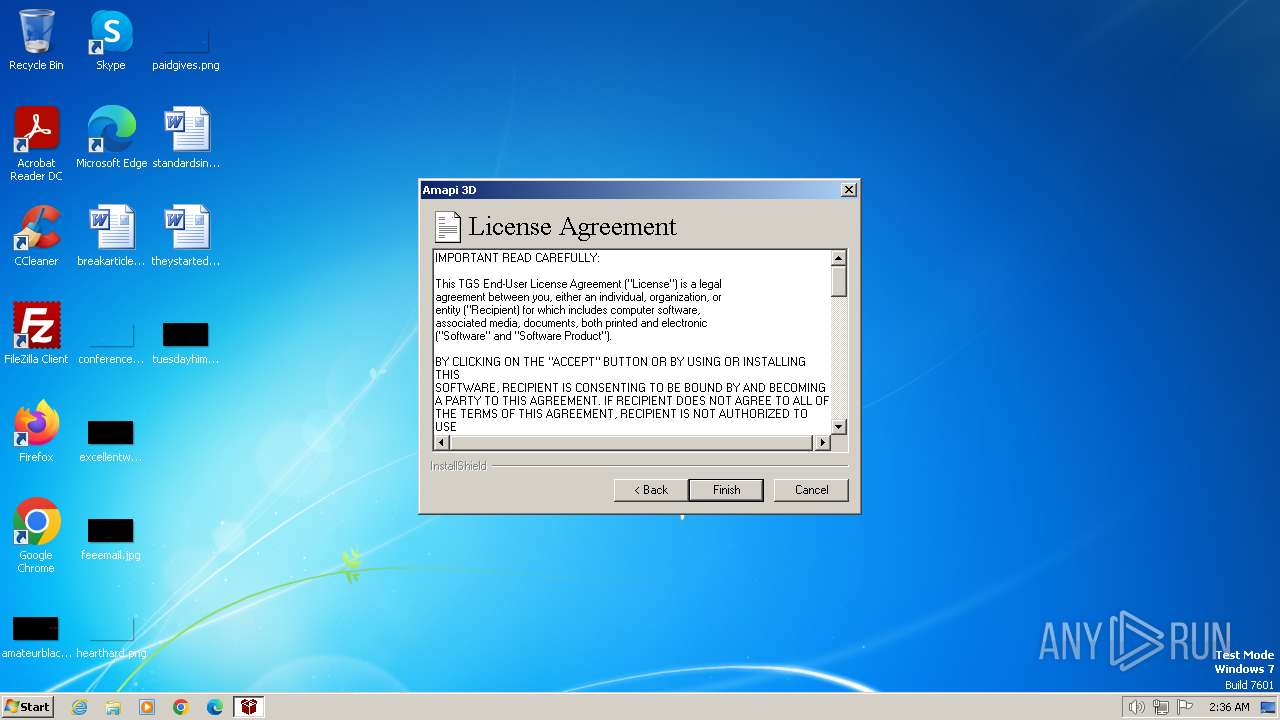
Task: Open the Firefox desktop shortcut
Action: pyautogui.click(x=36, y=431)
